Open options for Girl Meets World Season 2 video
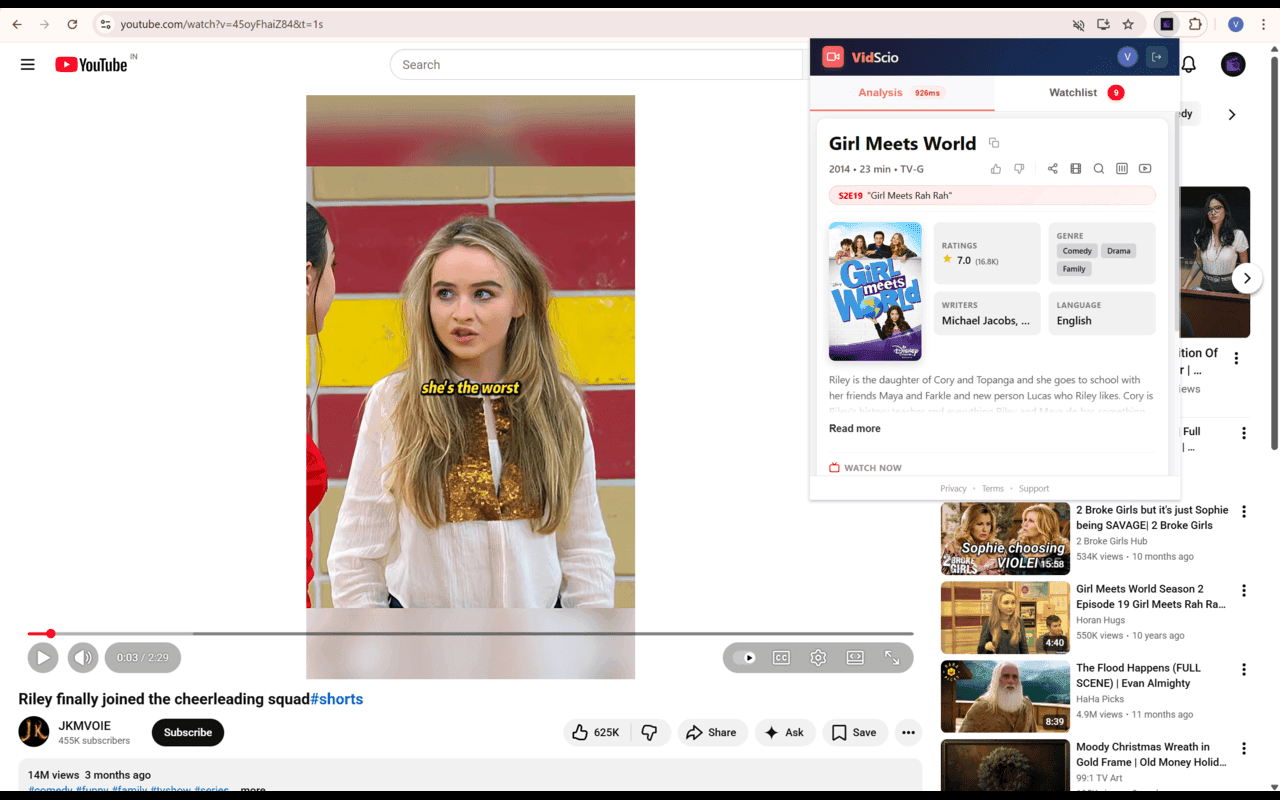The height and width of the screenshot is (800, 1280). pos(1244,591)
